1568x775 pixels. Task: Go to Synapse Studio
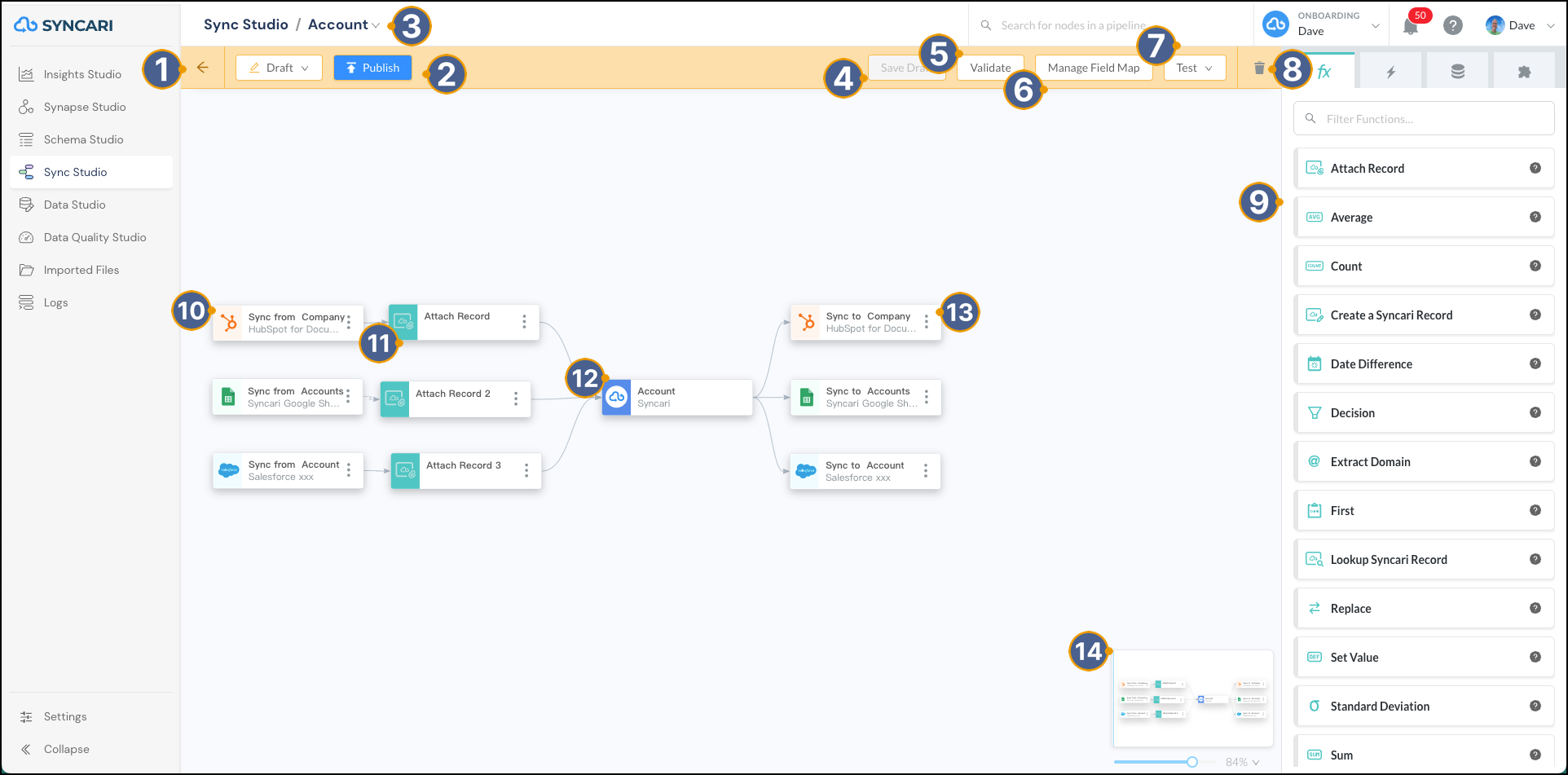(x=91, y=107)
